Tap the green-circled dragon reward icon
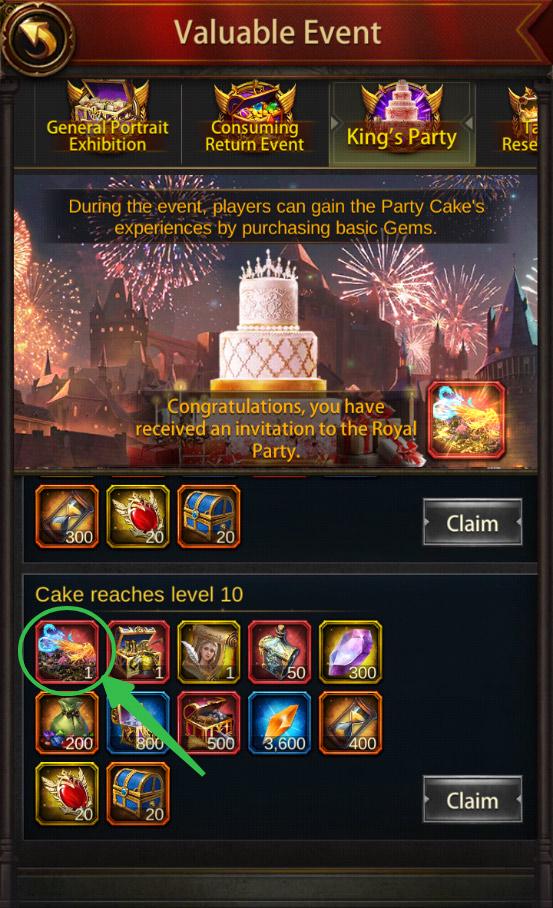Viewport: 553px width, 908px height. tap(67, 651)
